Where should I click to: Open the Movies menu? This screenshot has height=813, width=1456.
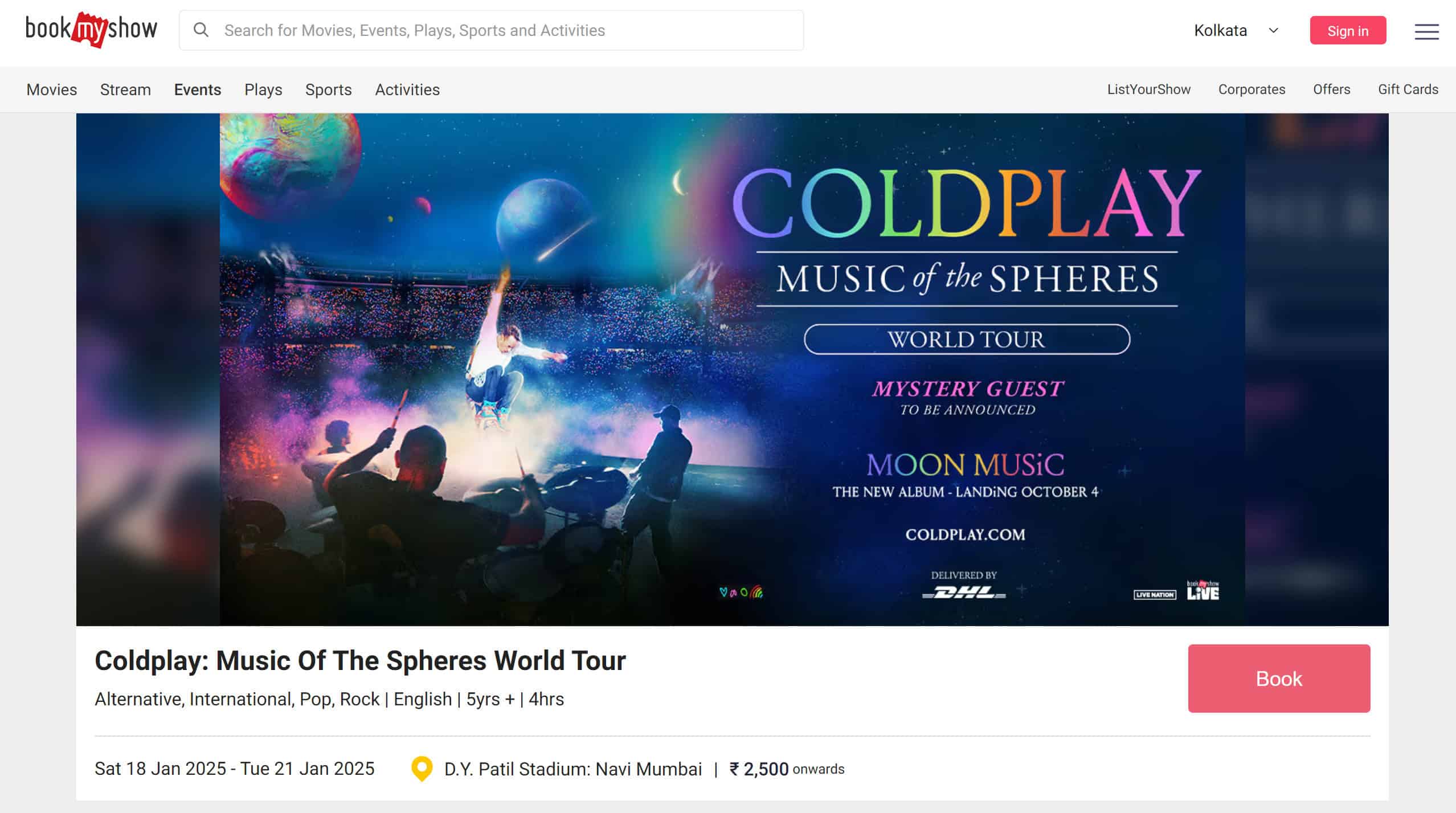pyautogui.click(x=51, y=89)
